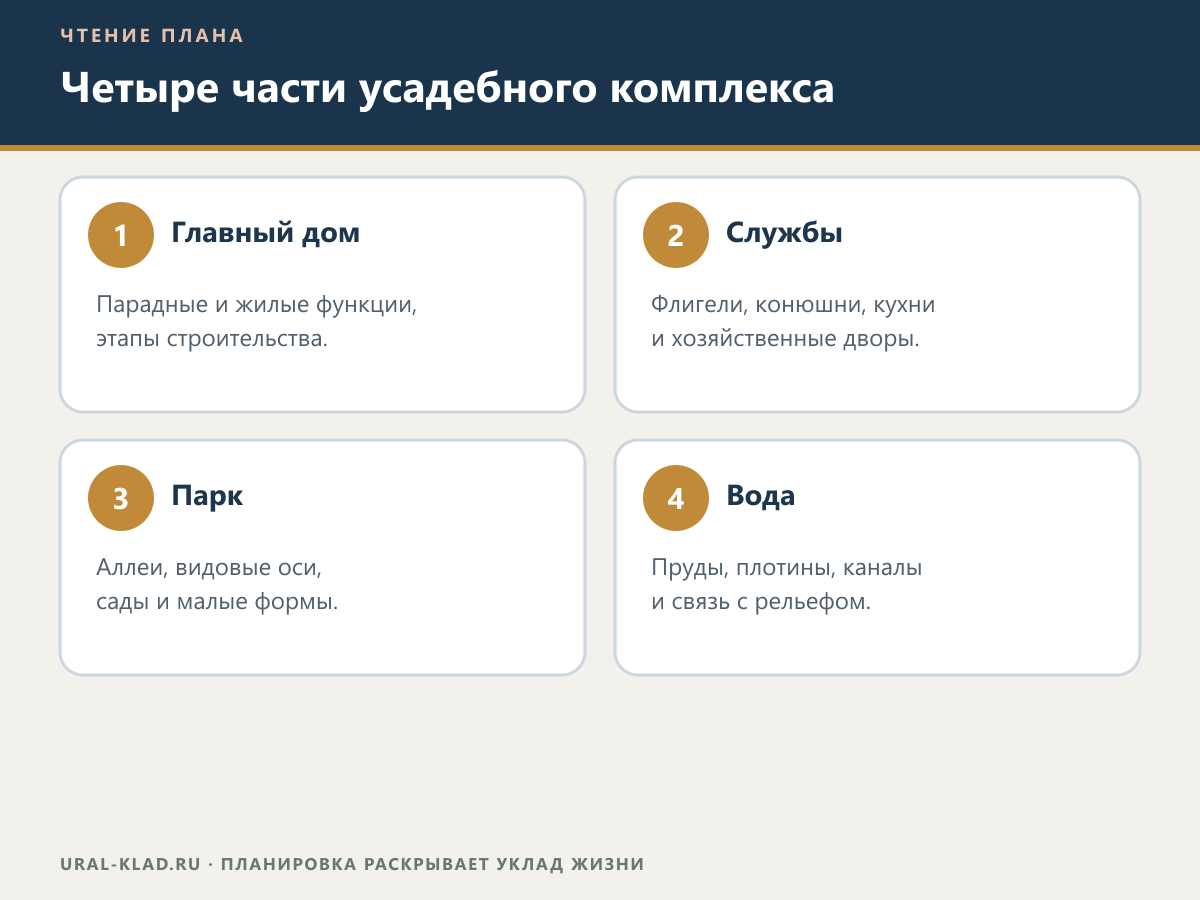
Task: Select the heading 'Вода'
Action: (x=761, y=496)
